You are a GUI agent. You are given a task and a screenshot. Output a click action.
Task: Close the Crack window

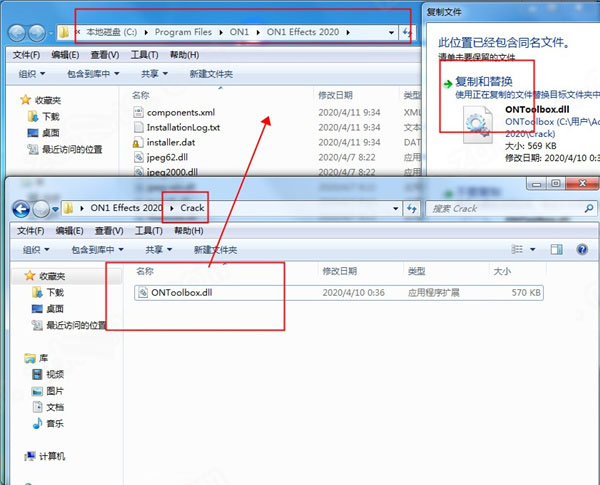(x=582, y=184)
